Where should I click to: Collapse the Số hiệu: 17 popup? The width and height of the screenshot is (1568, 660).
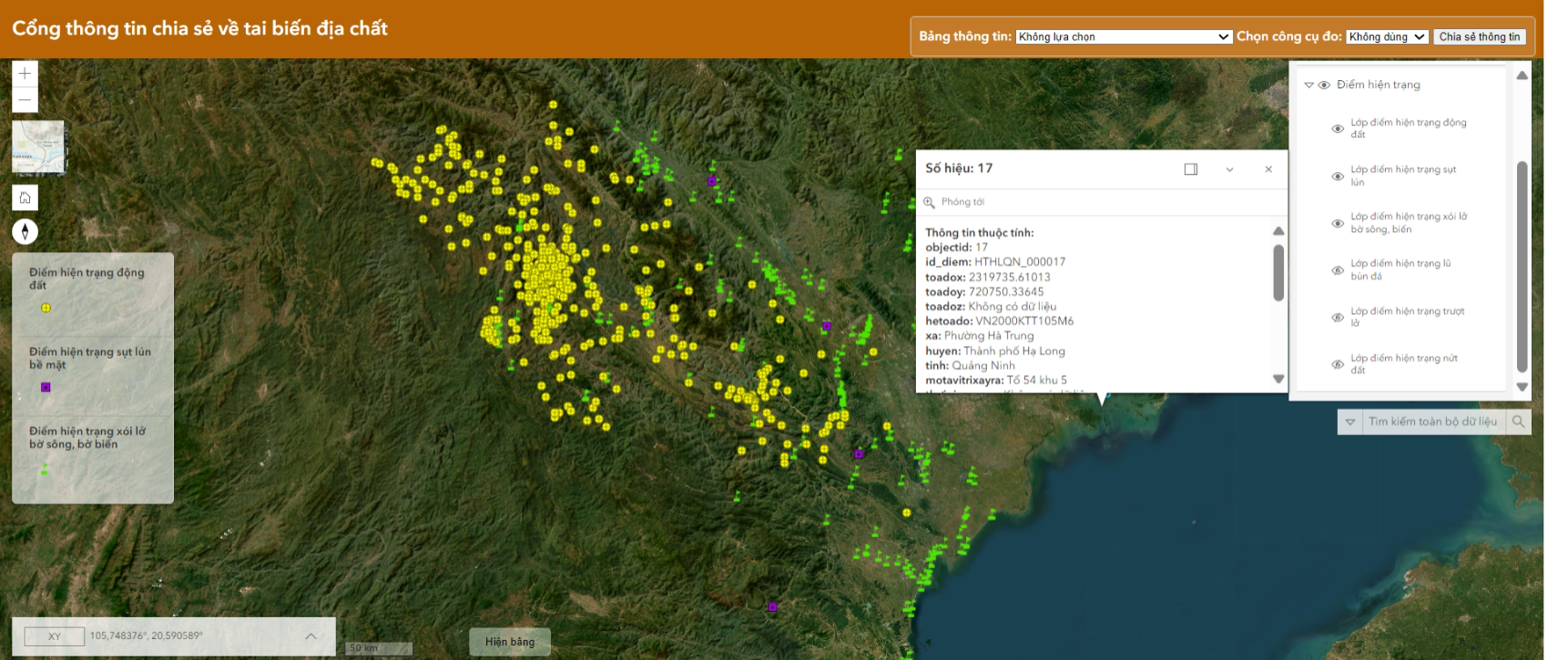tap(1229, 168)
